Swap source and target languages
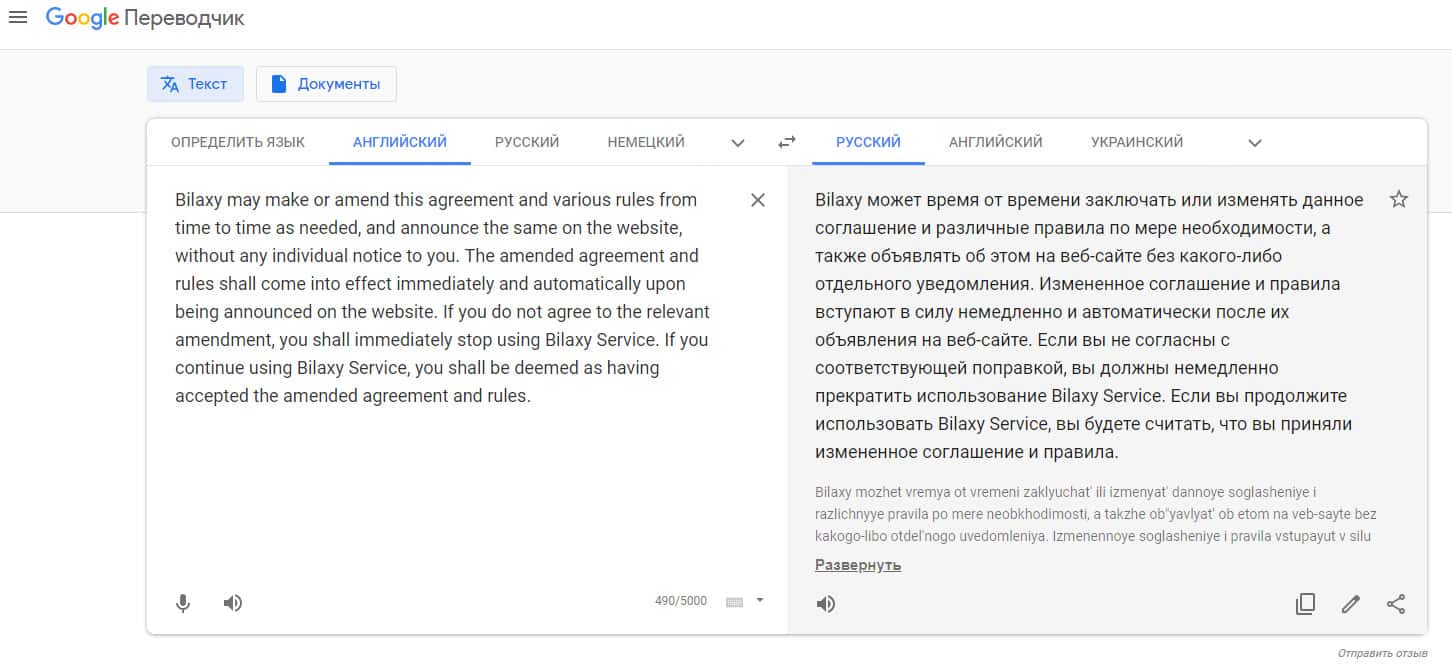The width and height of the screenshot is (1452, 672). (x=787, y=142)
